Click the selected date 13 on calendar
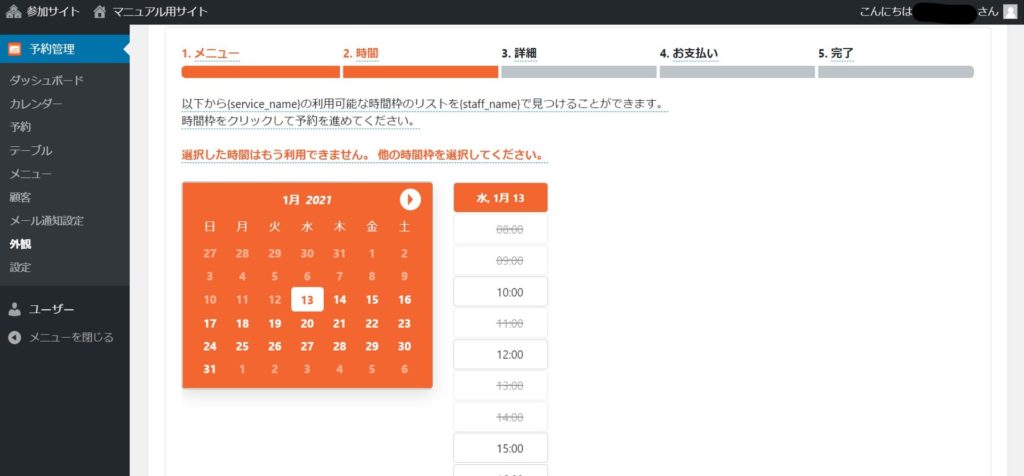The width and height of the screenshot is (1024, 476). pyautogui.click(x=307, y=300)
